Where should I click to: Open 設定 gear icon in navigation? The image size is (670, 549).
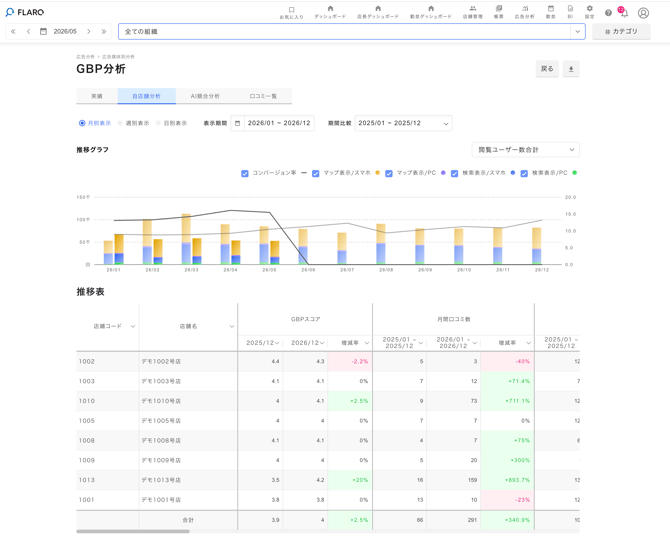pos(589,12)
